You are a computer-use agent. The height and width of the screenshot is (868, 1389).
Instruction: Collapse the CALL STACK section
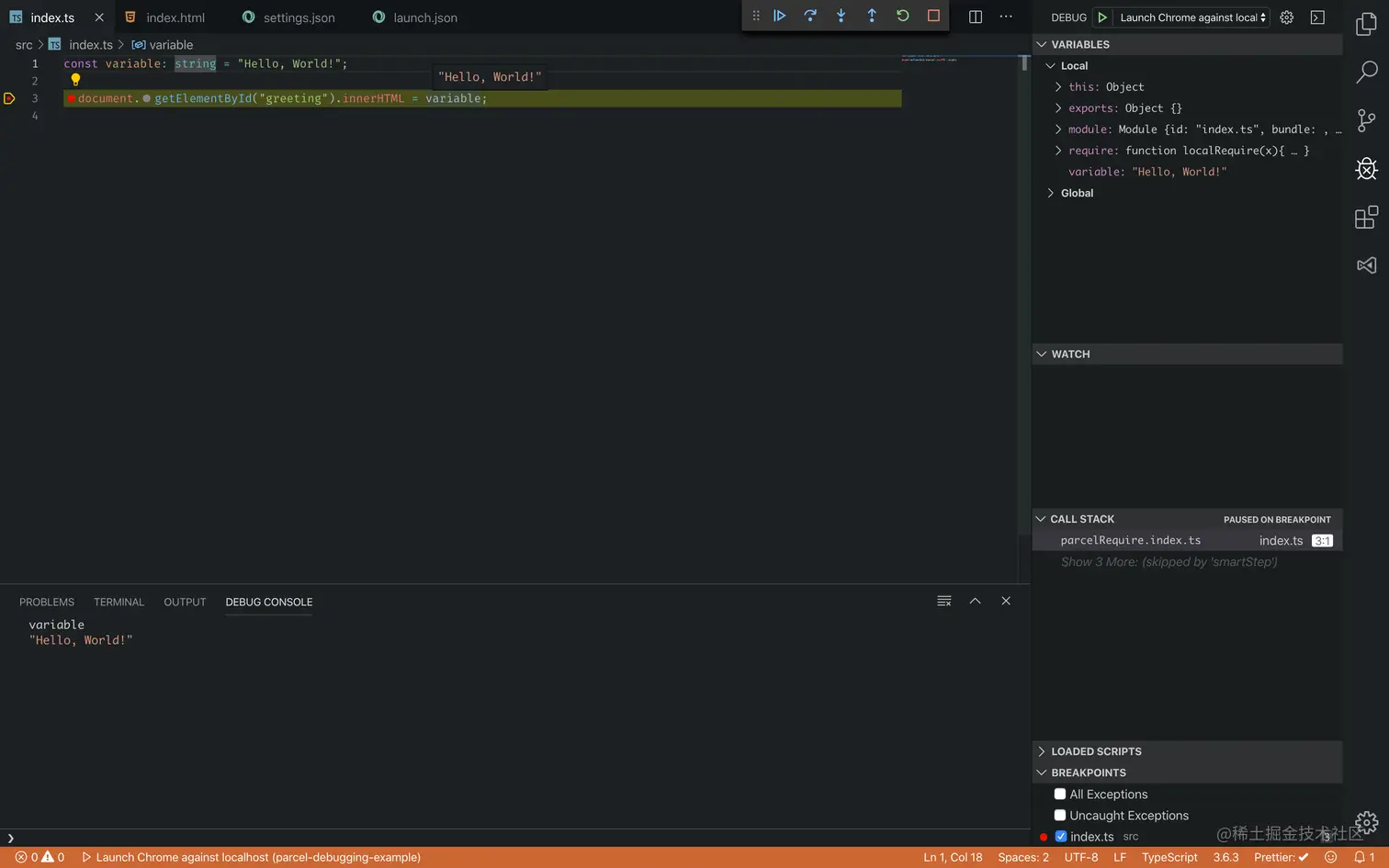(1187, 519)
